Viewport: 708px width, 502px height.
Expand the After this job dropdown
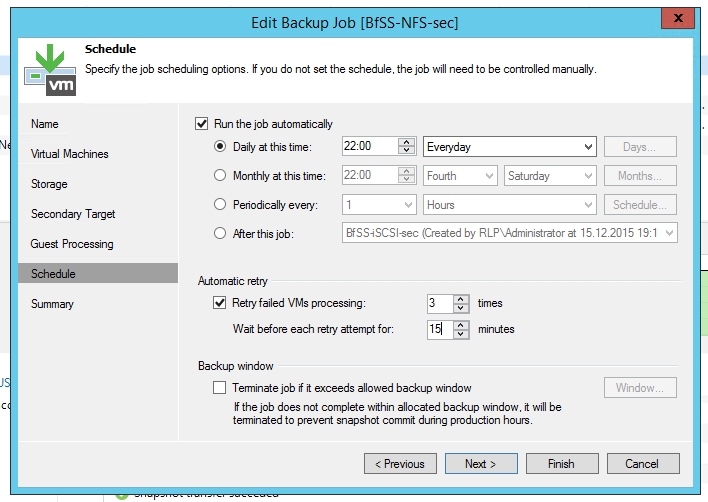coord(669,234)
